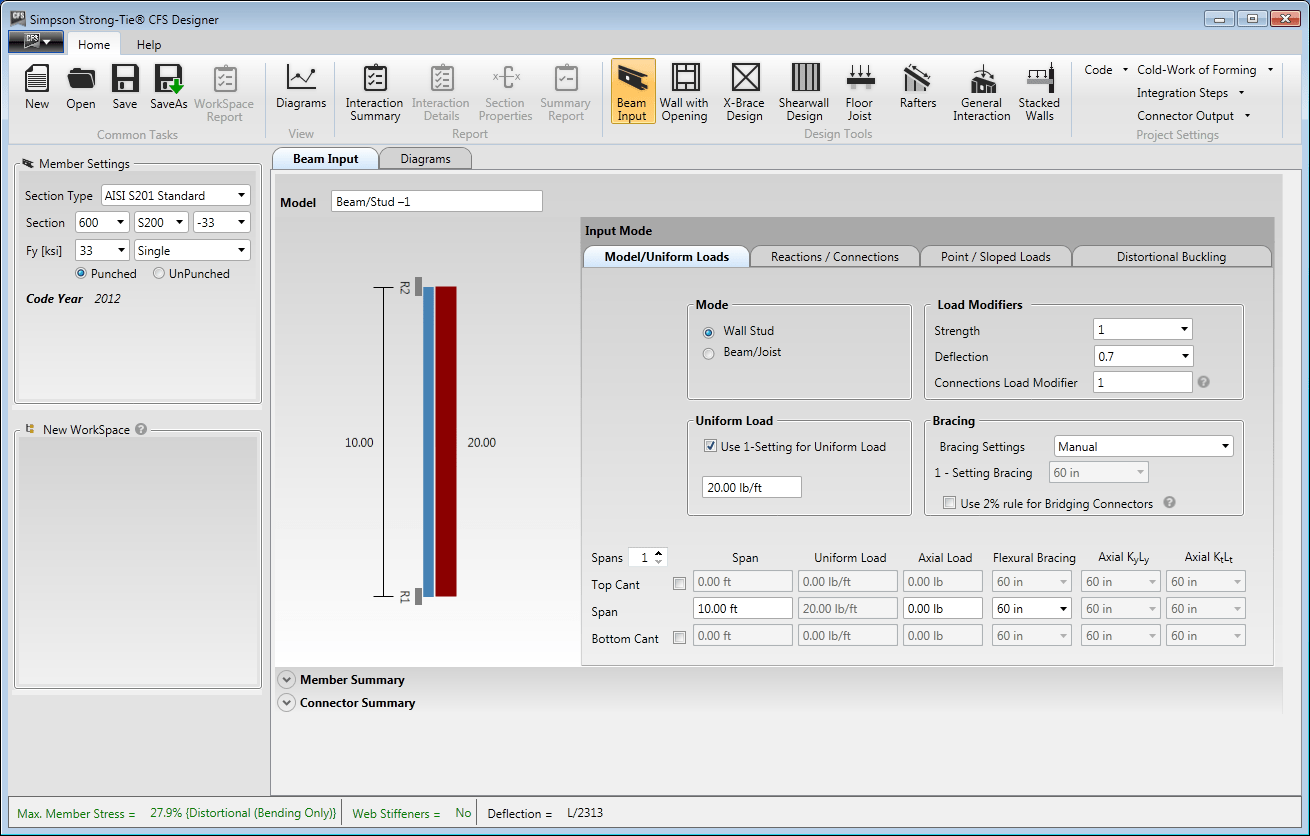Select the Beam Input tab

[x=326, y=159]
